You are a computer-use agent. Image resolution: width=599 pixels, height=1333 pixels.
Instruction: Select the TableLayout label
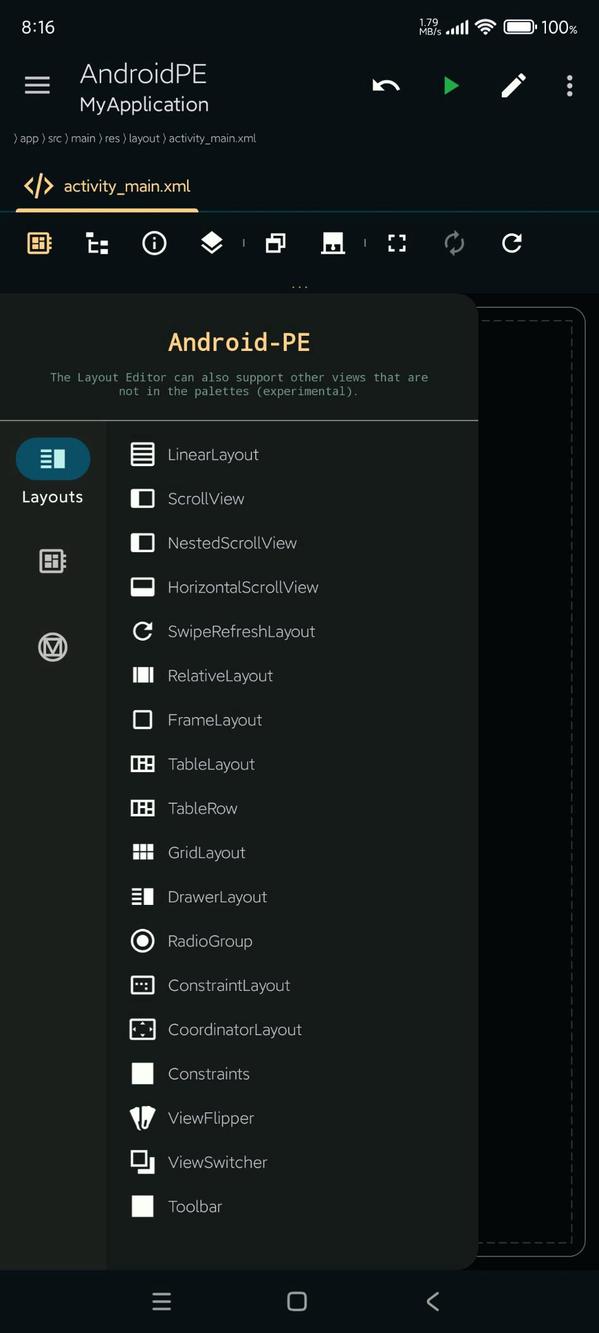tap(211, 764)
